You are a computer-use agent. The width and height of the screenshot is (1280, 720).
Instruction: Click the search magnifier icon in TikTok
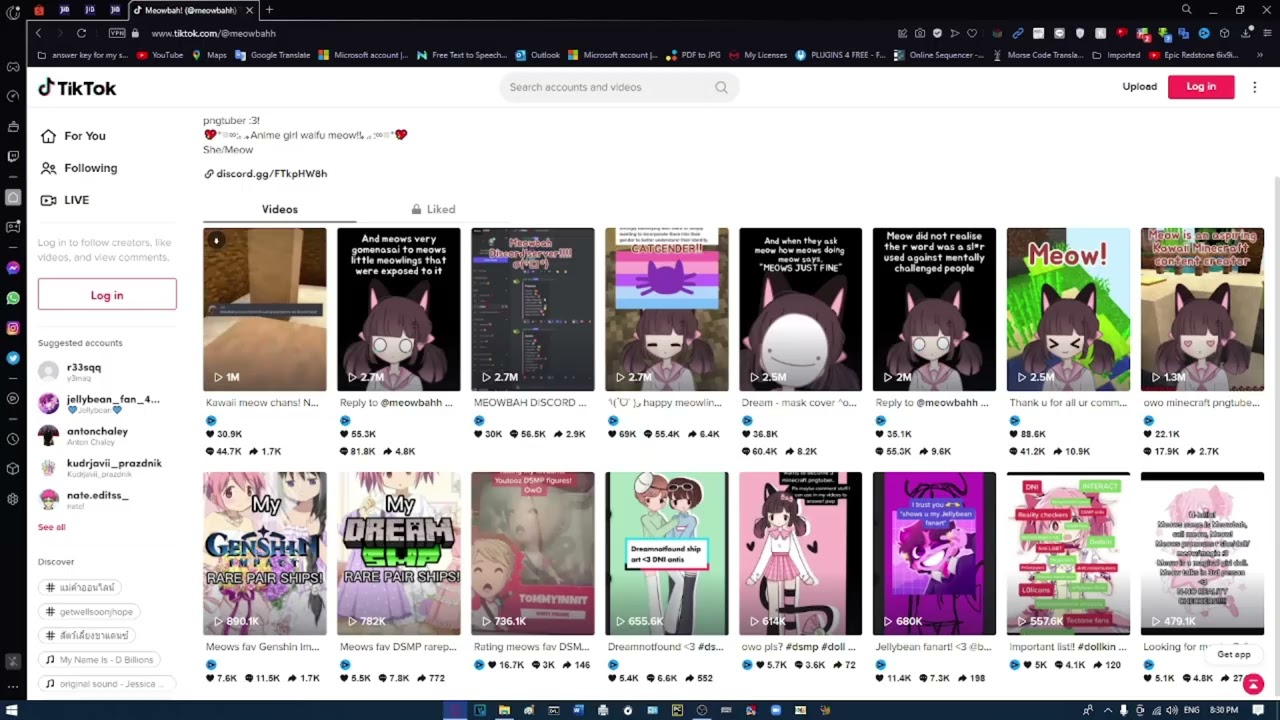(721, 87)
